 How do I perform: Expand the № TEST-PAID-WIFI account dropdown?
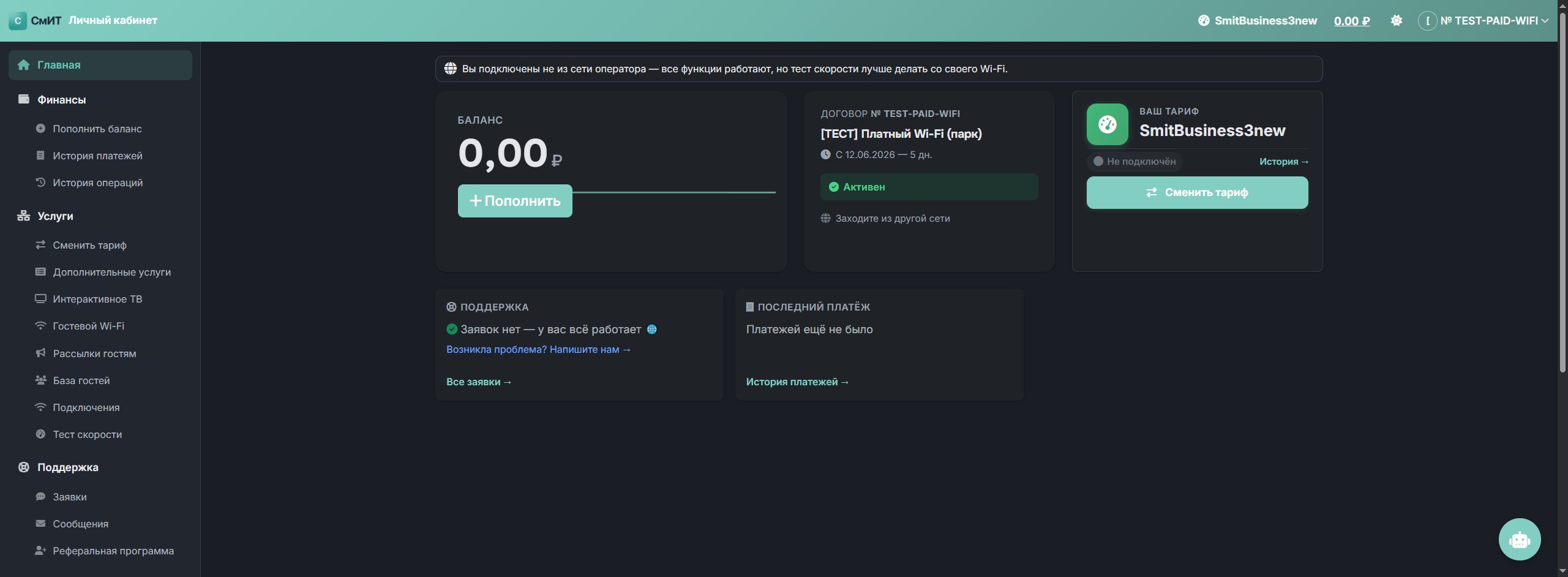click(1483, 21)
